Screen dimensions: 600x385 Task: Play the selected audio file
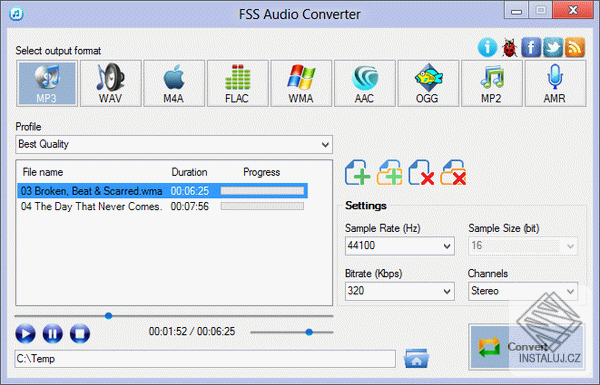point(25,333)
